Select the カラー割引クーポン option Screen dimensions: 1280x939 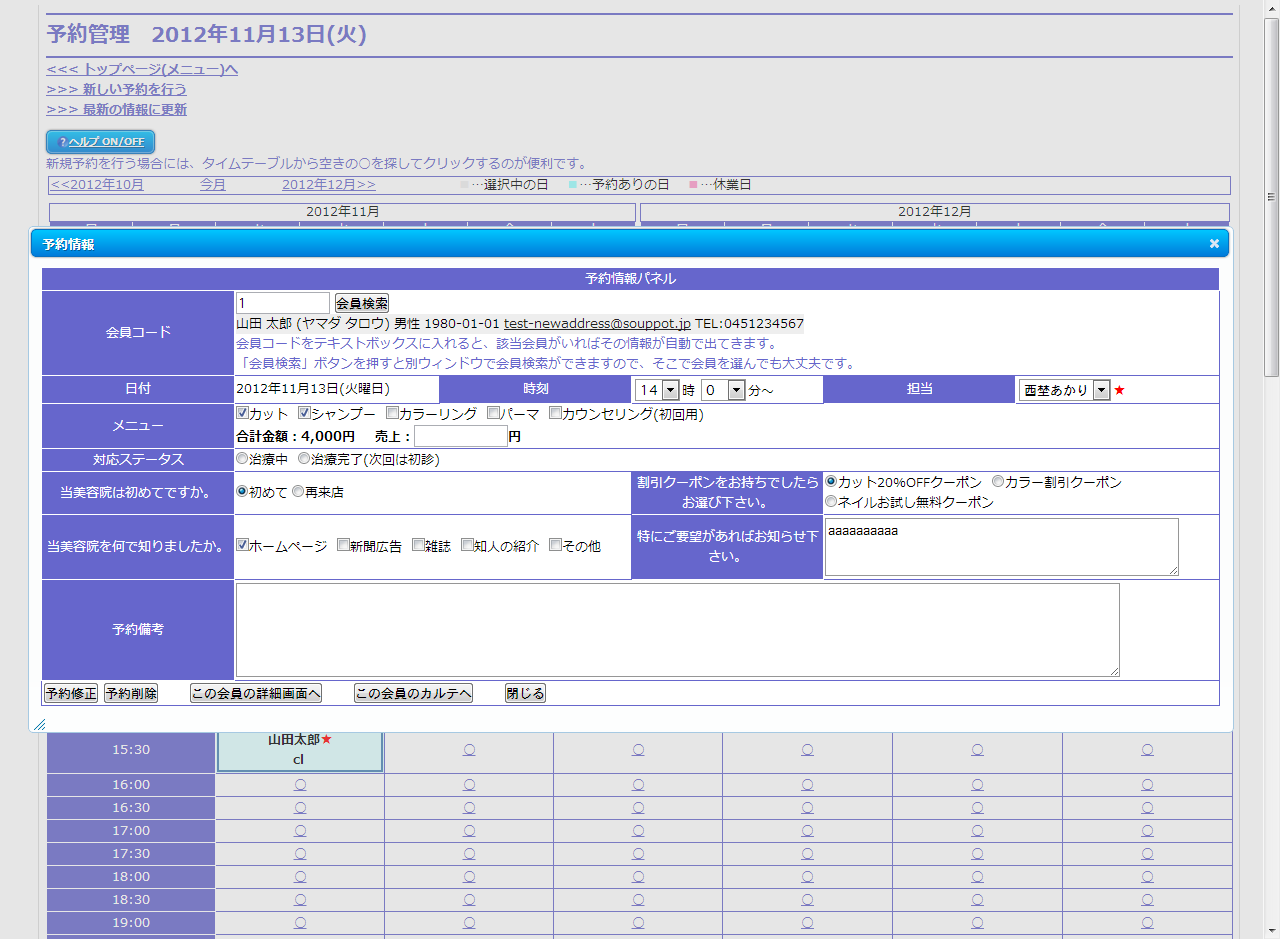997,482
